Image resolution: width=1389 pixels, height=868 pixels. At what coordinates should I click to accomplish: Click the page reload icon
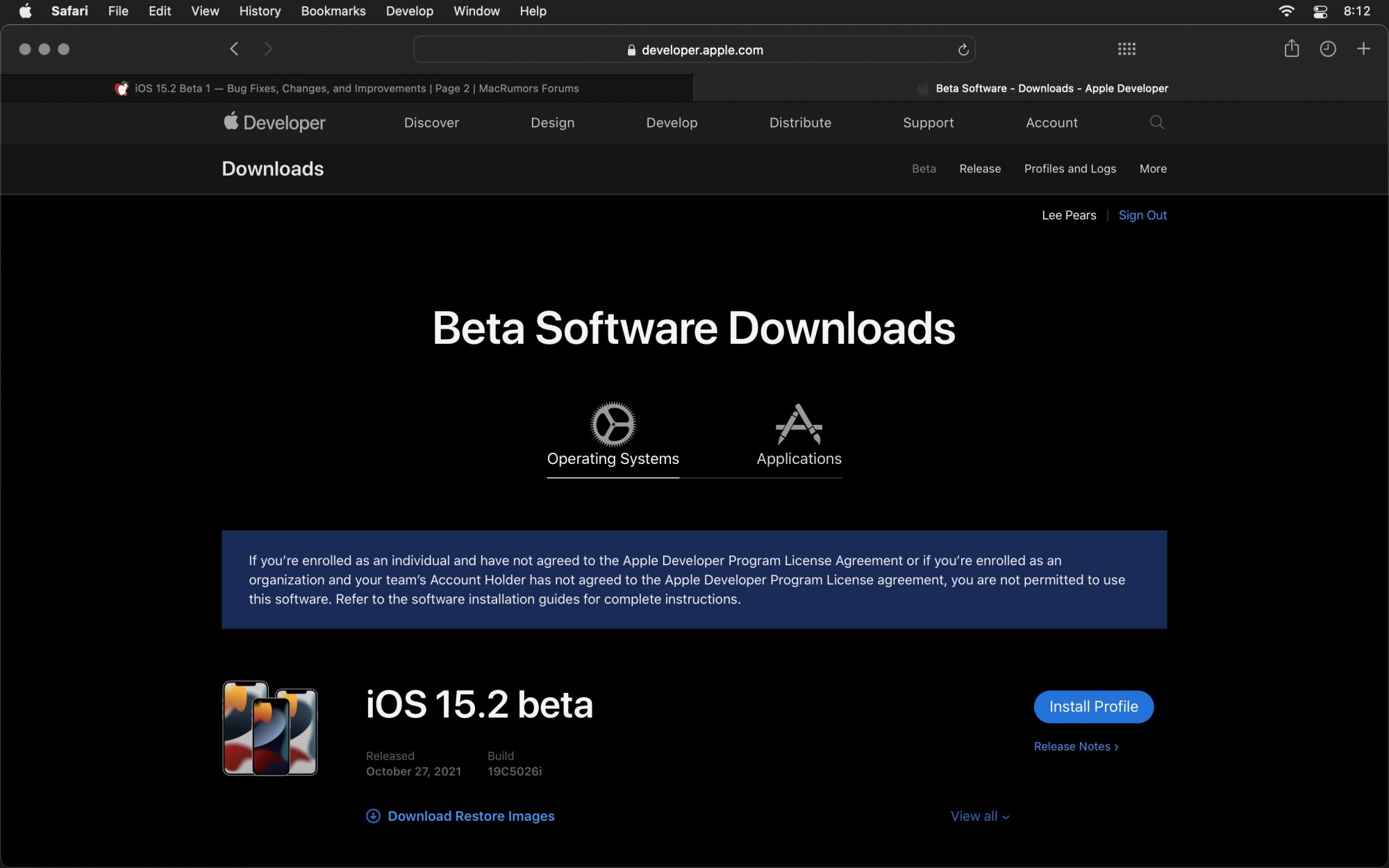[x=963, y=50]
